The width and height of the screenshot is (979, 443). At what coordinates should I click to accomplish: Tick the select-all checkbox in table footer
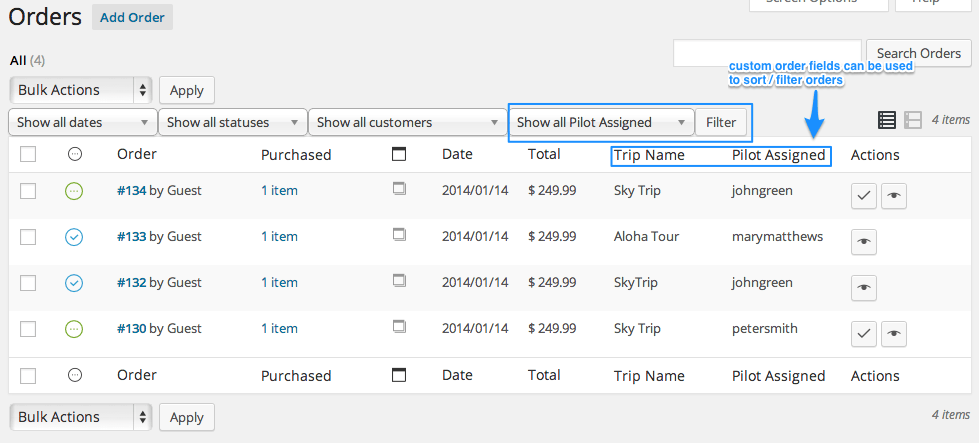(x=27, y=375)
